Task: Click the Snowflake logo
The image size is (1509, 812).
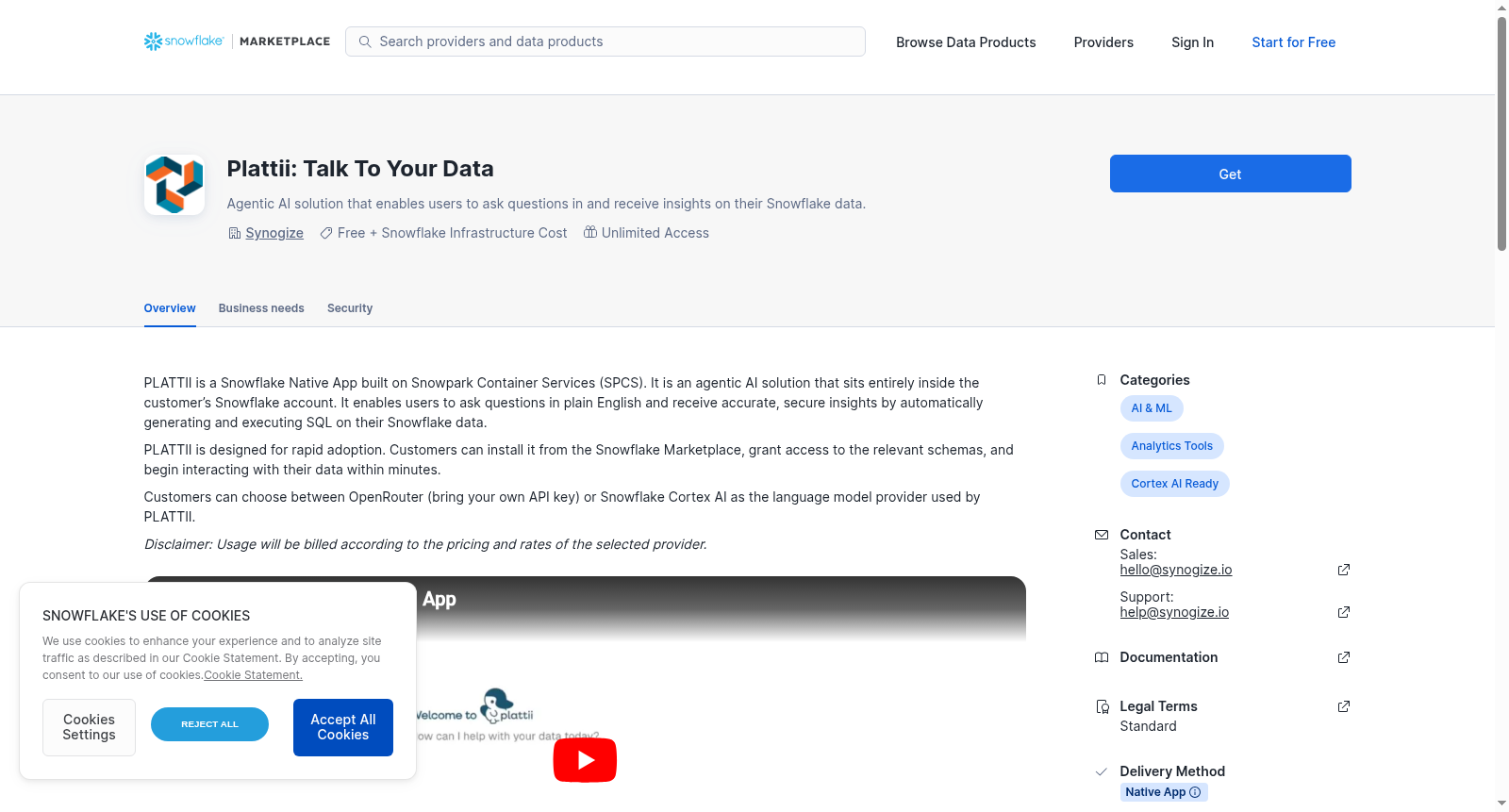Action: 184,41
